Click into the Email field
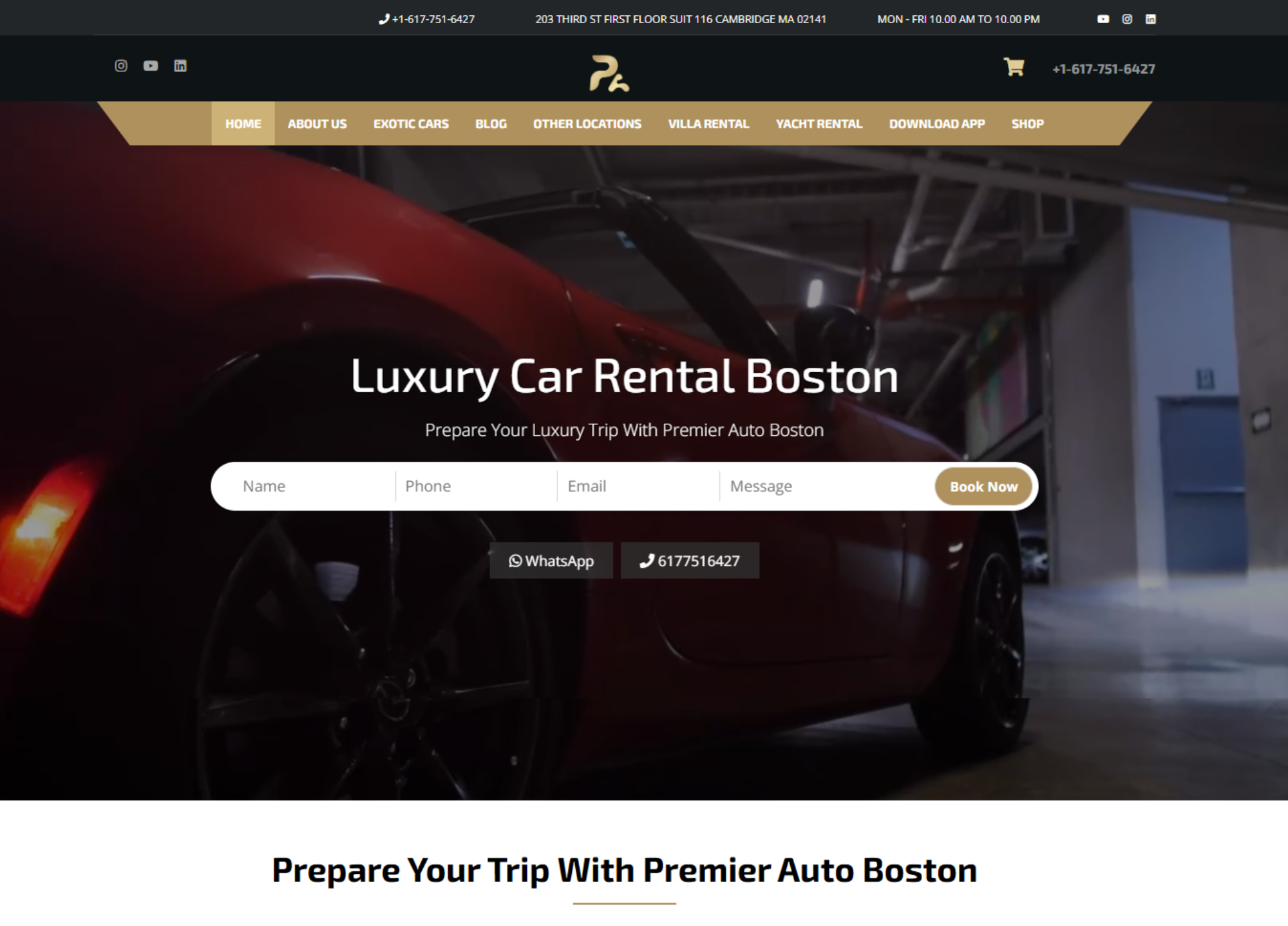The height and width of the screenshot is (926, 1288). point(638,486)
